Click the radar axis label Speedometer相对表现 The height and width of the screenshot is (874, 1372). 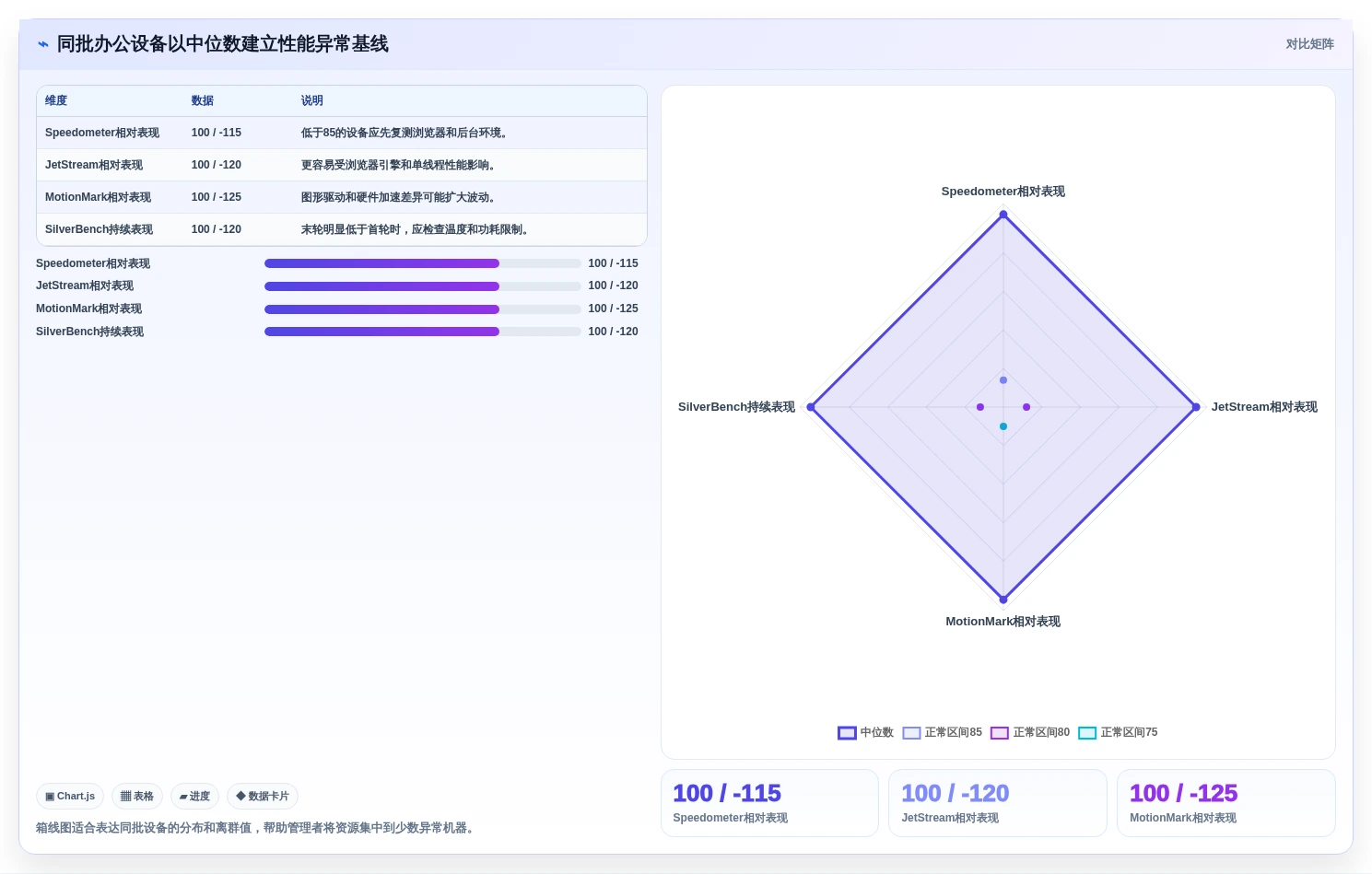[x=1003, y=192]
